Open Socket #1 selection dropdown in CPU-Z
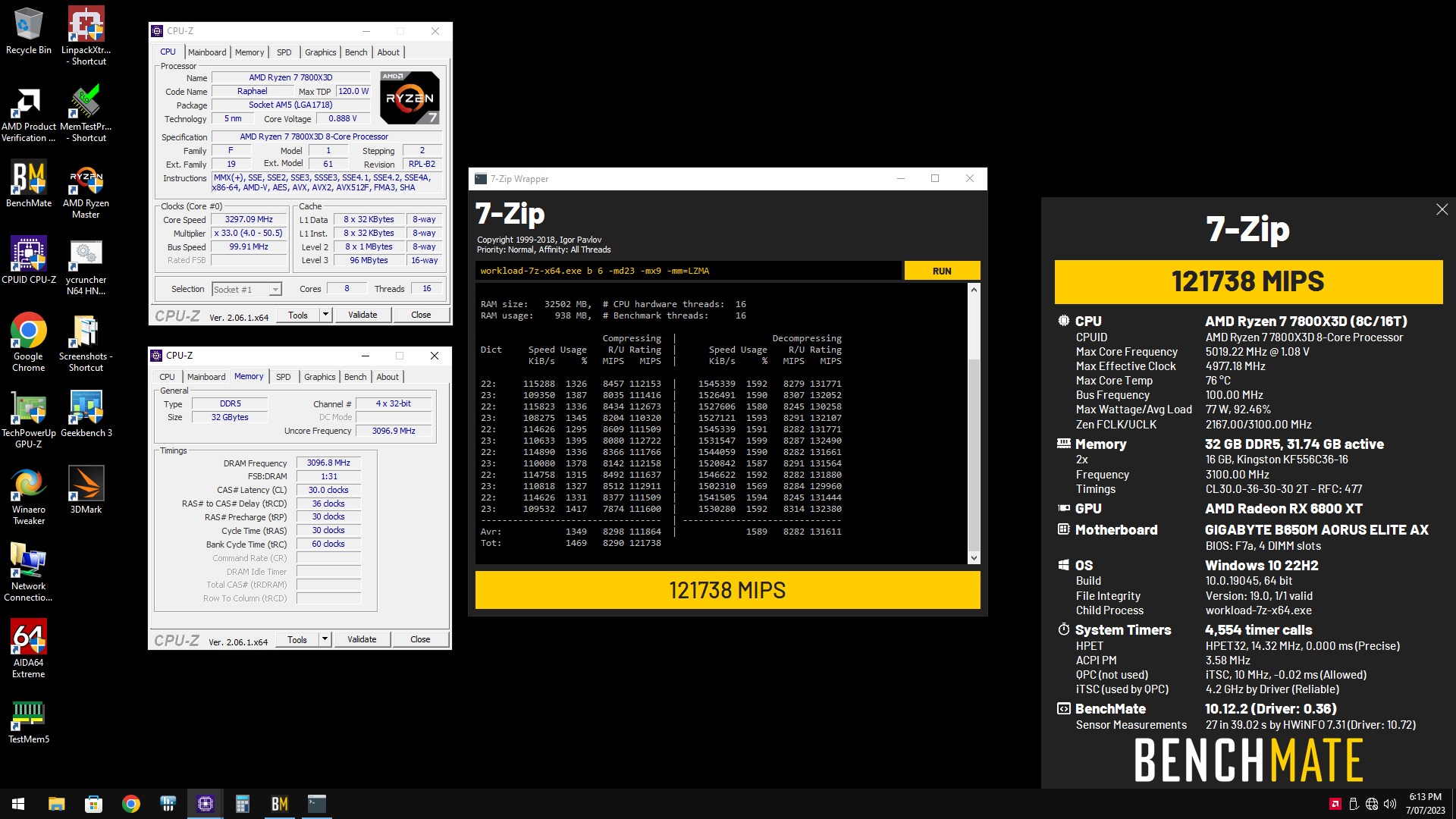1456x819 pixels. click(x=246, y=289)
